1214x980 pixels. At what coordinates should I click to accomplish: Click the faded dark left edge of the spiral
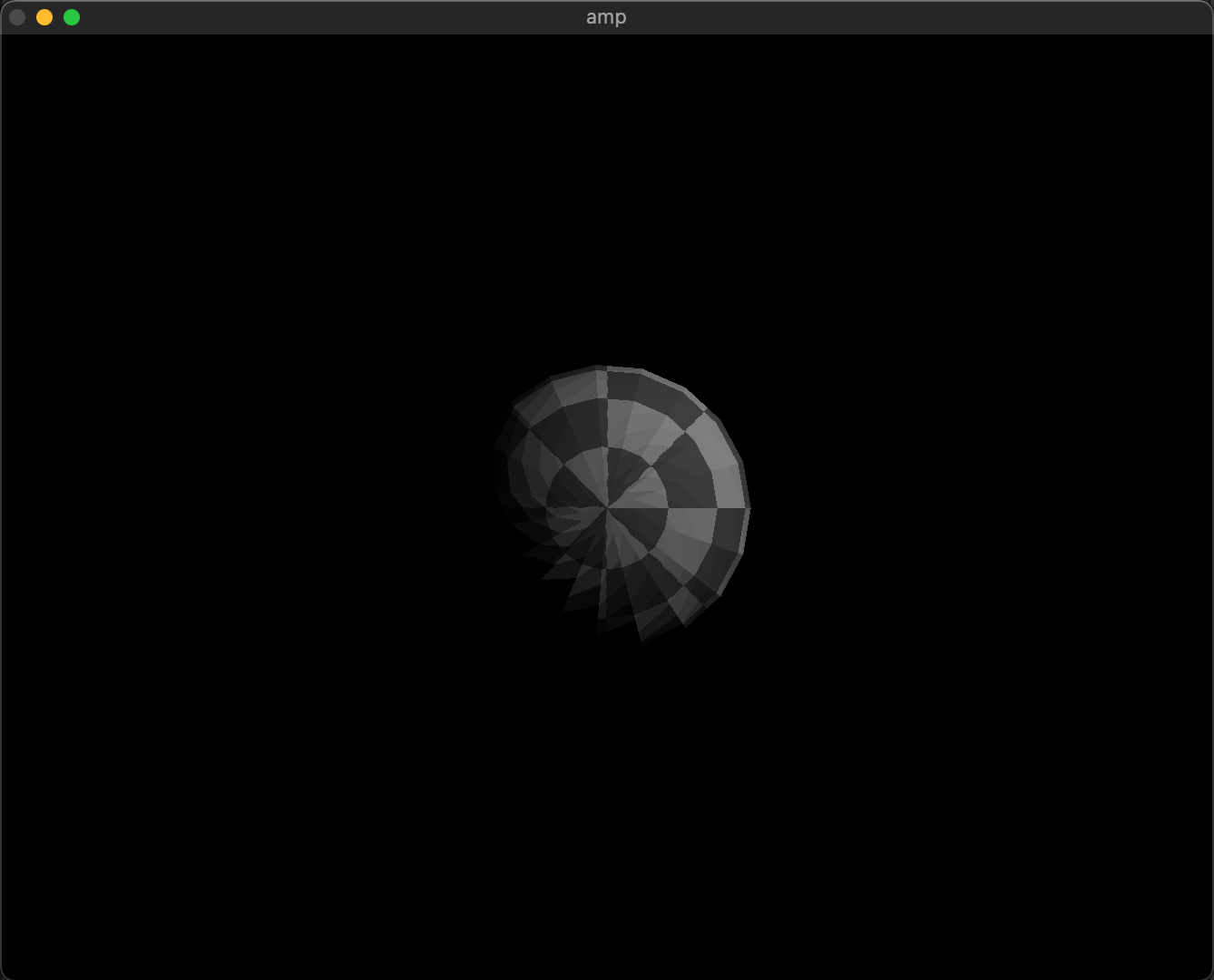click(502, 472)
